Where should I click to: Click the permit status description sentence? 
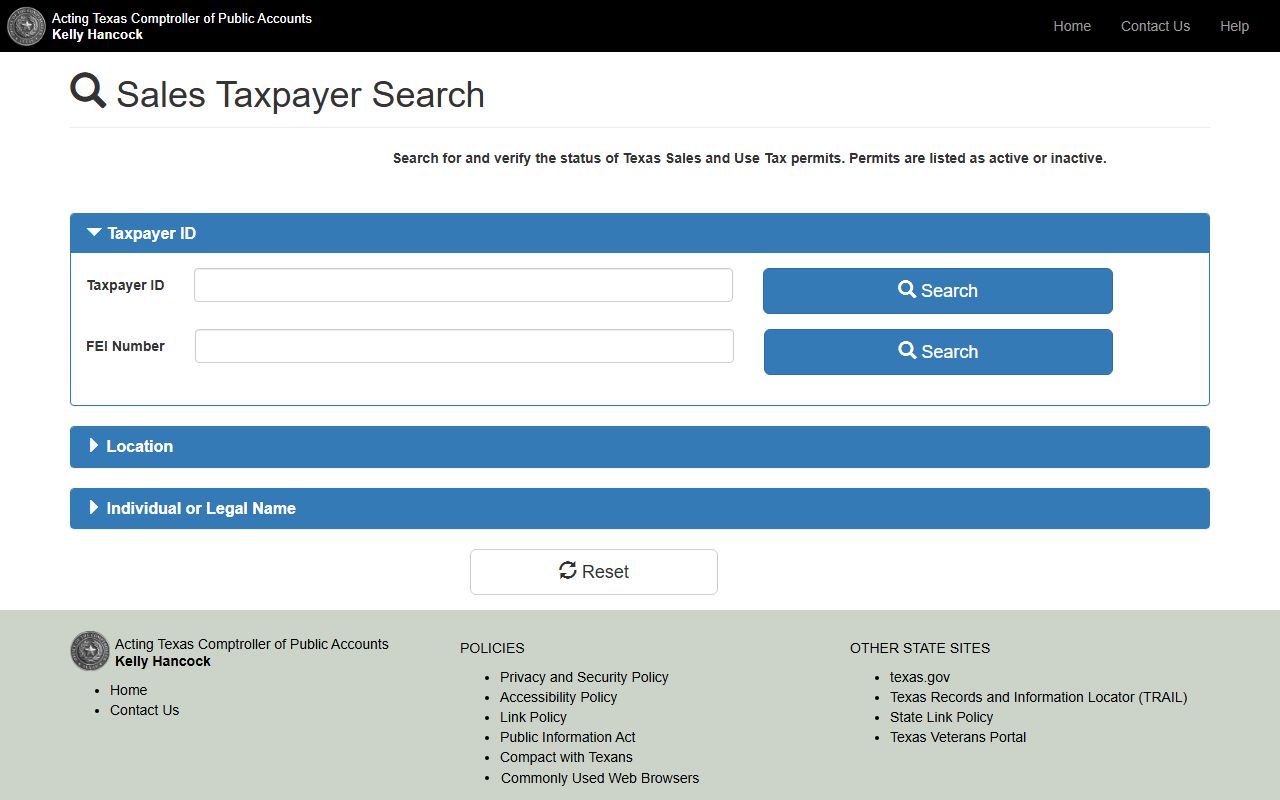(750, 158)
